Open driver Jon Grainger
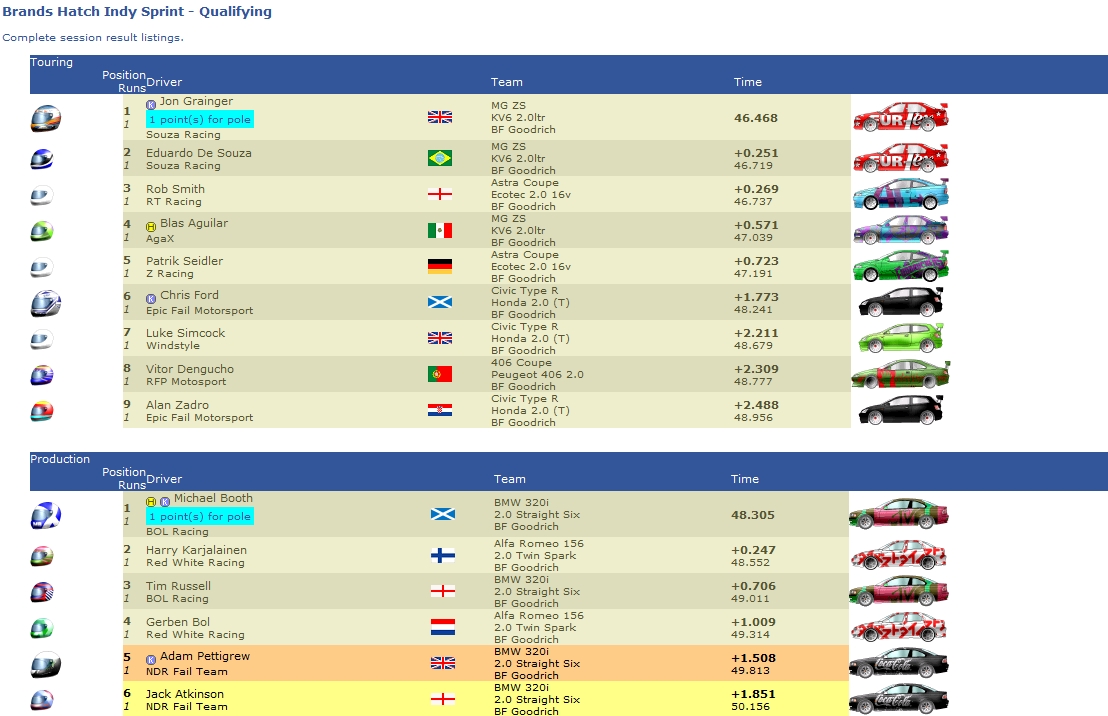The height and width of the screenshot is (716, 1108). click(x=196, y=101)
